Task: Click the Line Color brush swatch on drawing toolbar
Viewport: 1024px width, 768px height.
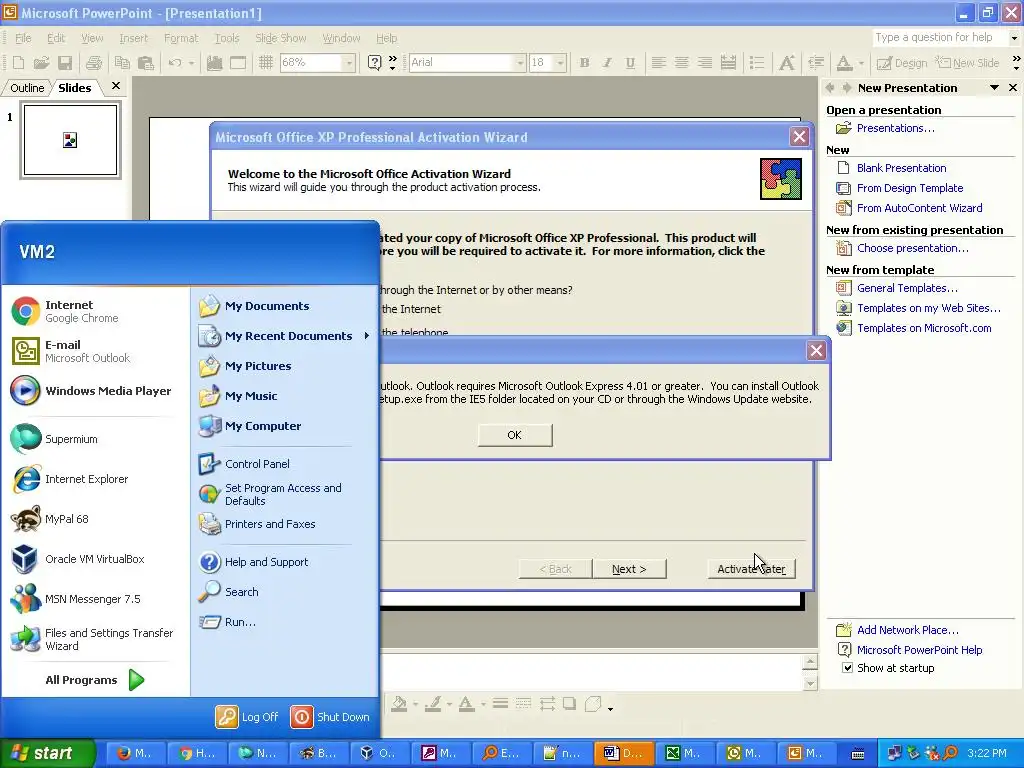Action: pyautogui.click(x=432, y=703)
